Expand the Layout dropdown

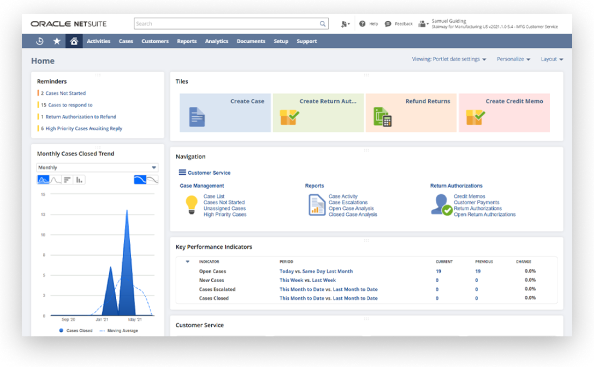(552, 59)
